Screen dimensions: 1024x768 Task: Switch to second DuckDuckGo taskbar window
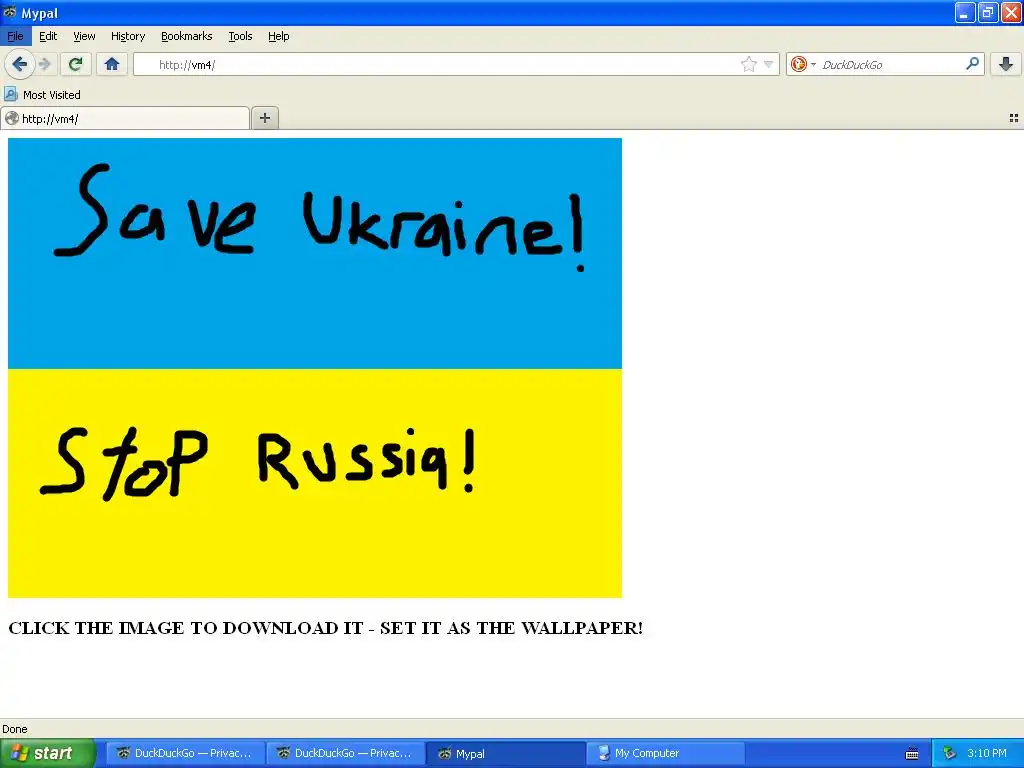point(345,753)
